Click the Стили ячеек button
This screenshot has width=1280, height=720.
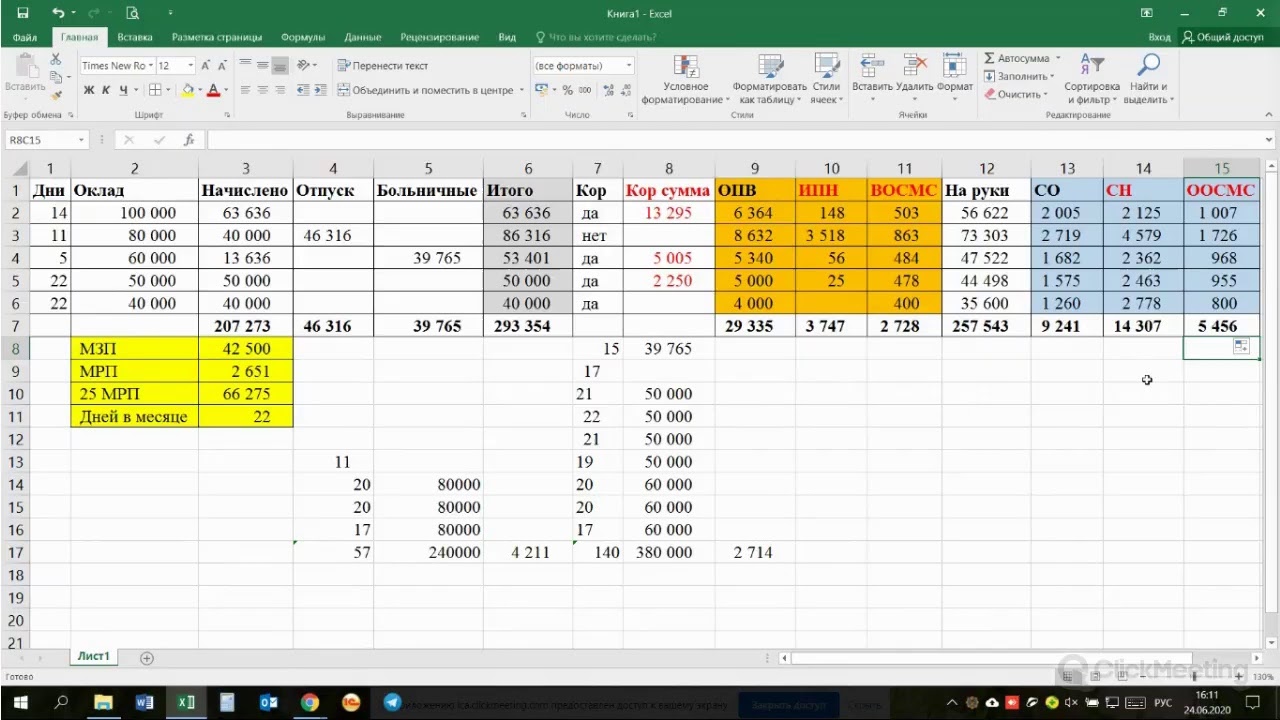point(826,79)
